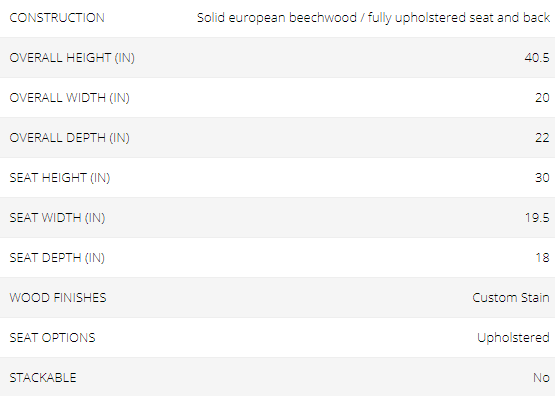Select the Solid european beechwood description text

373,18
